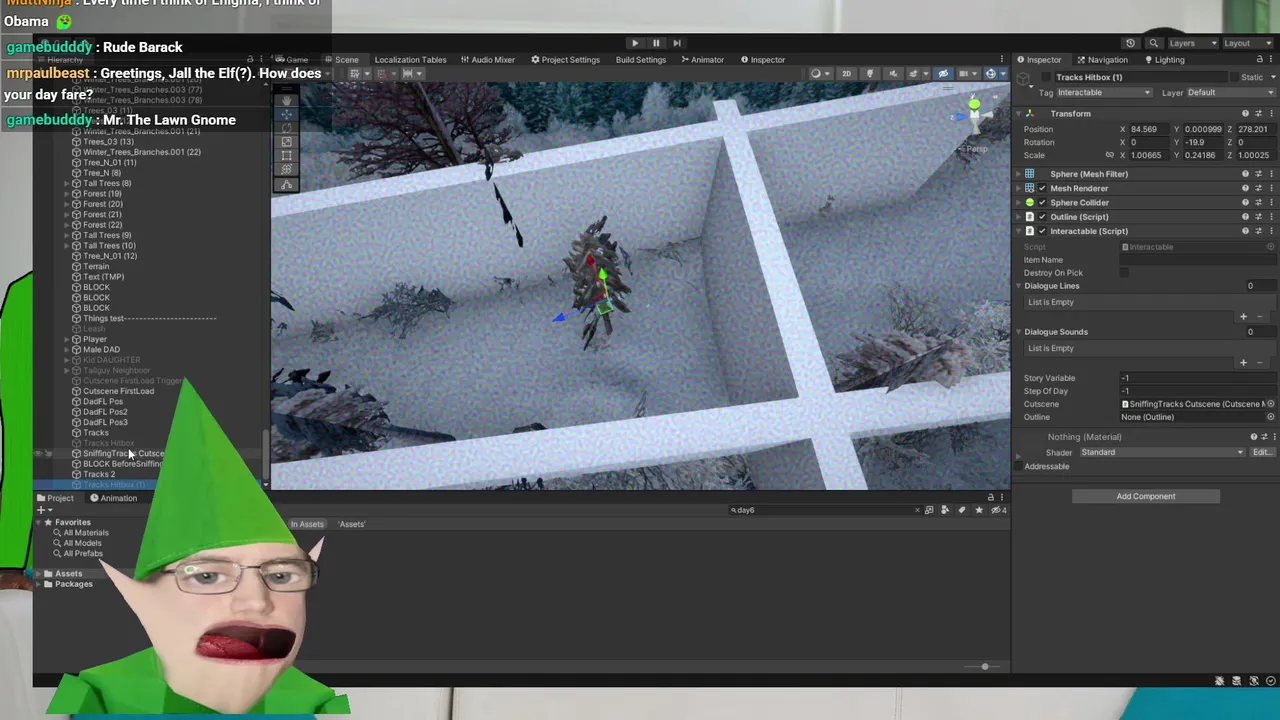
Task: Click the Position X field
Action: (x=1149, y=129)
